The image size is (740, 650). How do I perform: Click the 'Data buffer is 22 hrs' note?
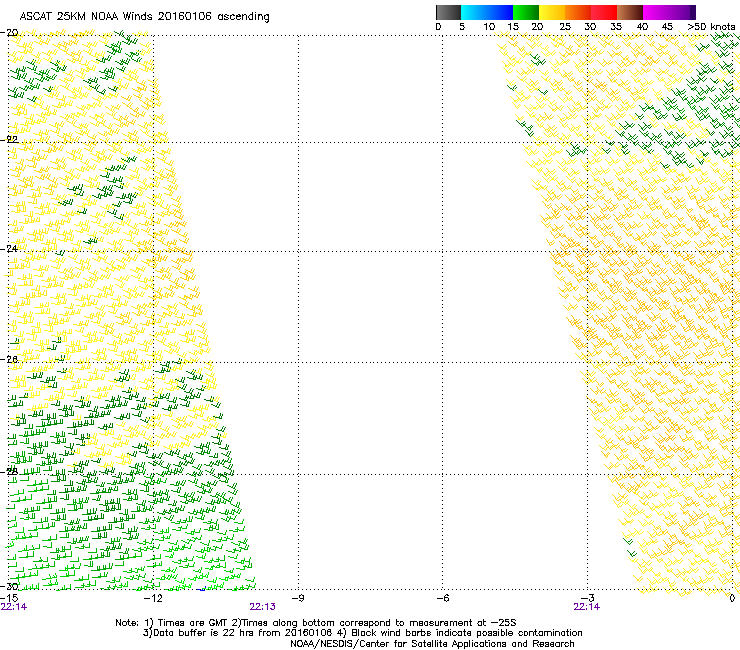click(362, 633)
